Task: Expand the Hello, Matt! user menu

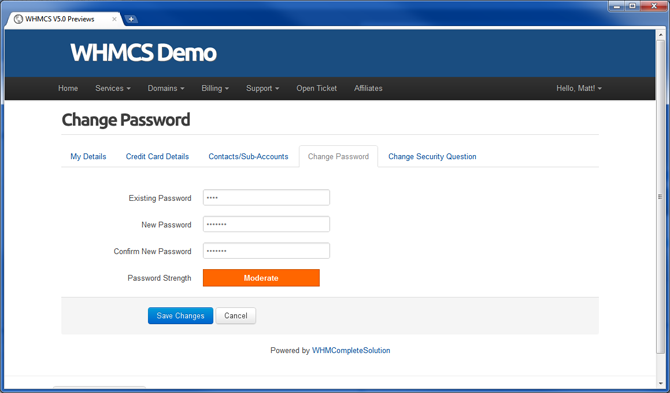Action: [579, 88]
